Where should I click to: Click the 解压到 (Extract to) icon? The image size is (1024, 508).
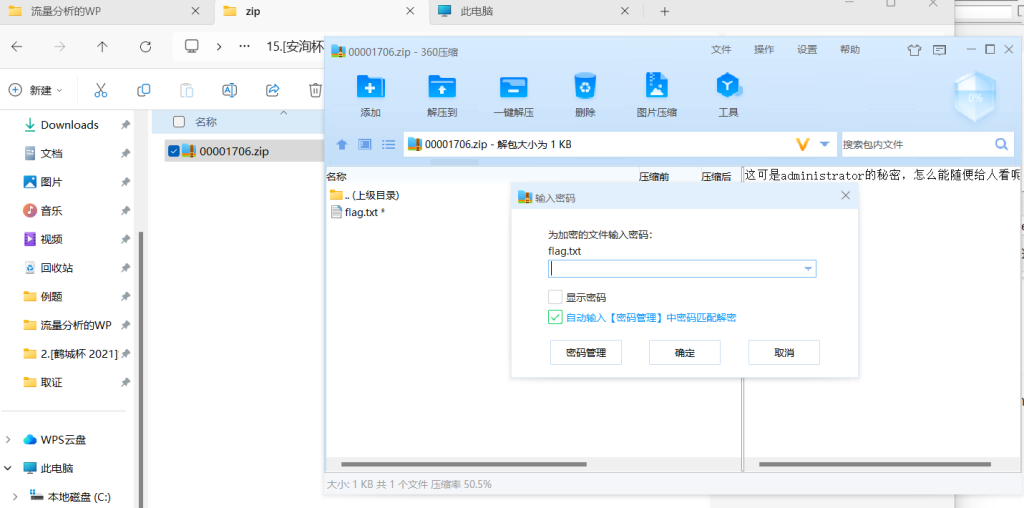point(442,87)
